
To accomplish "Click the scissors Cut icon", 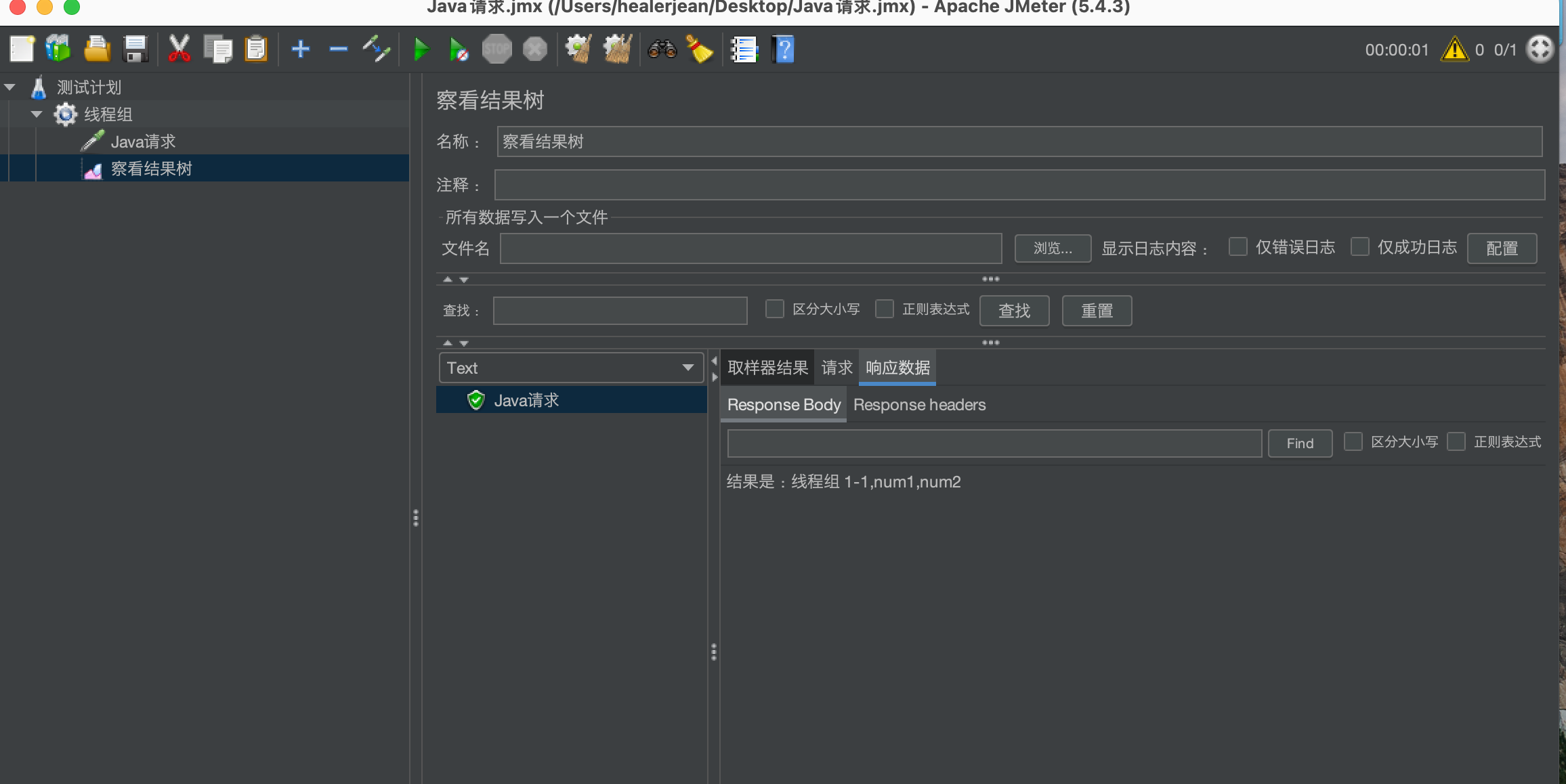I will coord(179,49).
